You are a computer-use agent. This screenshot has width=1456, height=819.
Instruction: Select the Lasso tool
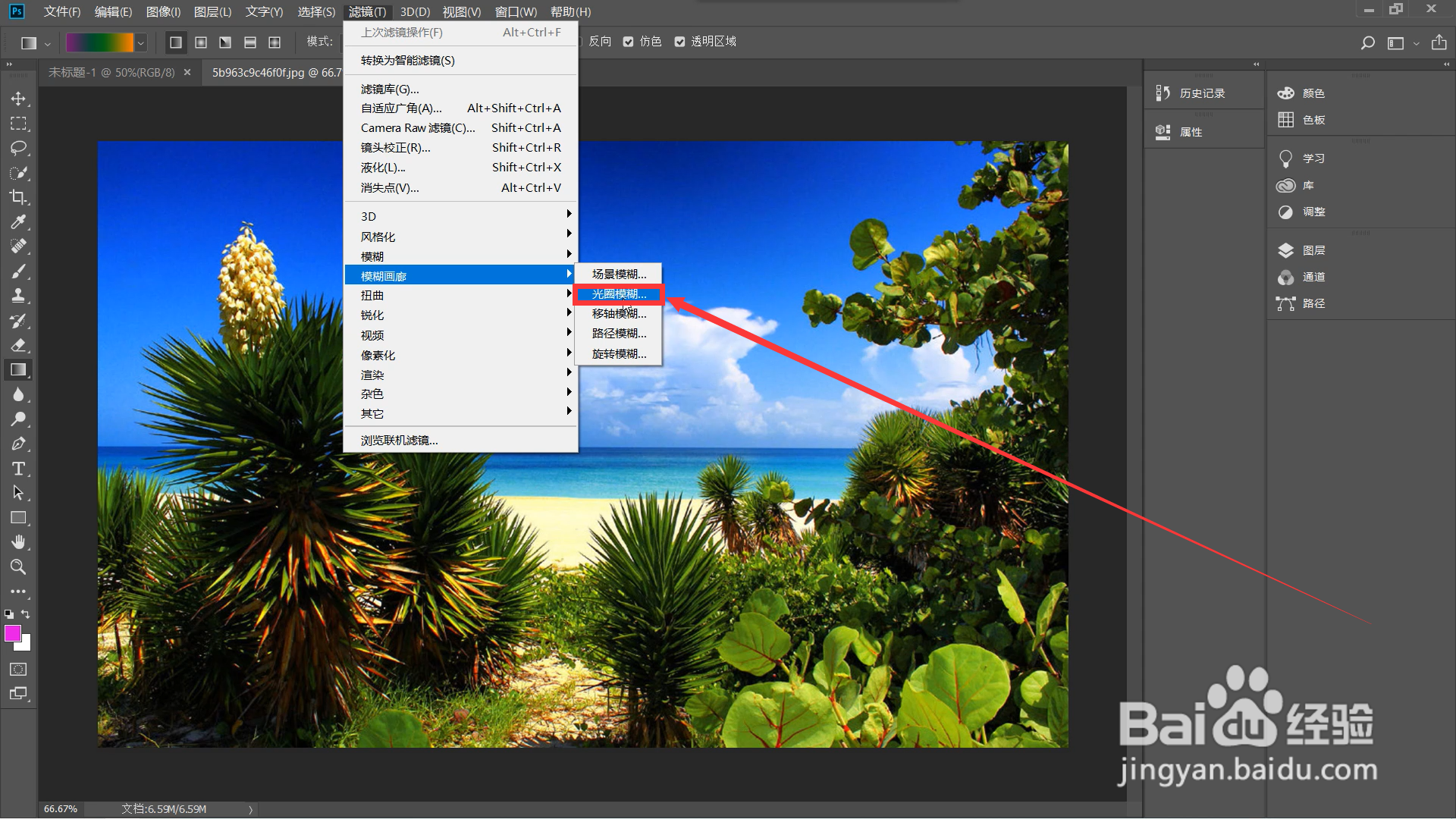18,148
